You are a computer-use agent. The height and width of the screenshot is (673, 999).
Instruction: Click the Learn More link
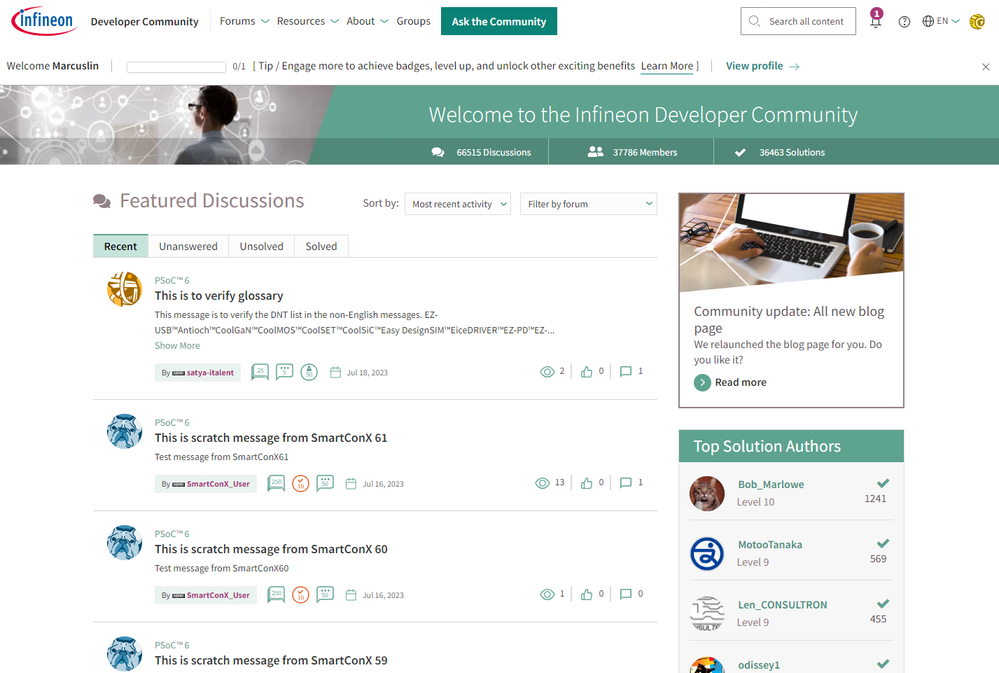click(667, 66)
